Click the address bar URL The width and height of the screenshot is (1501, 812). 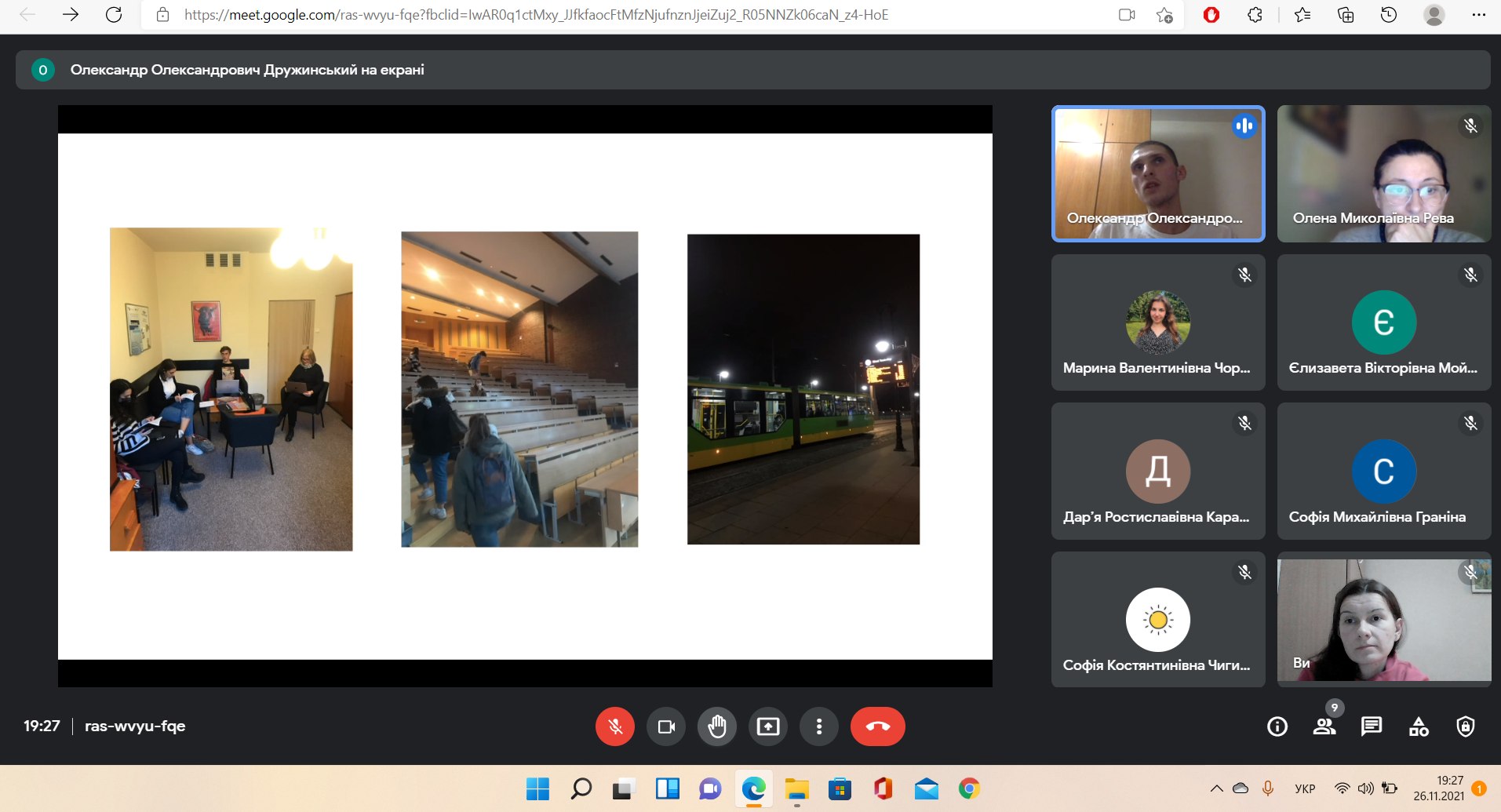pos(536,15)
